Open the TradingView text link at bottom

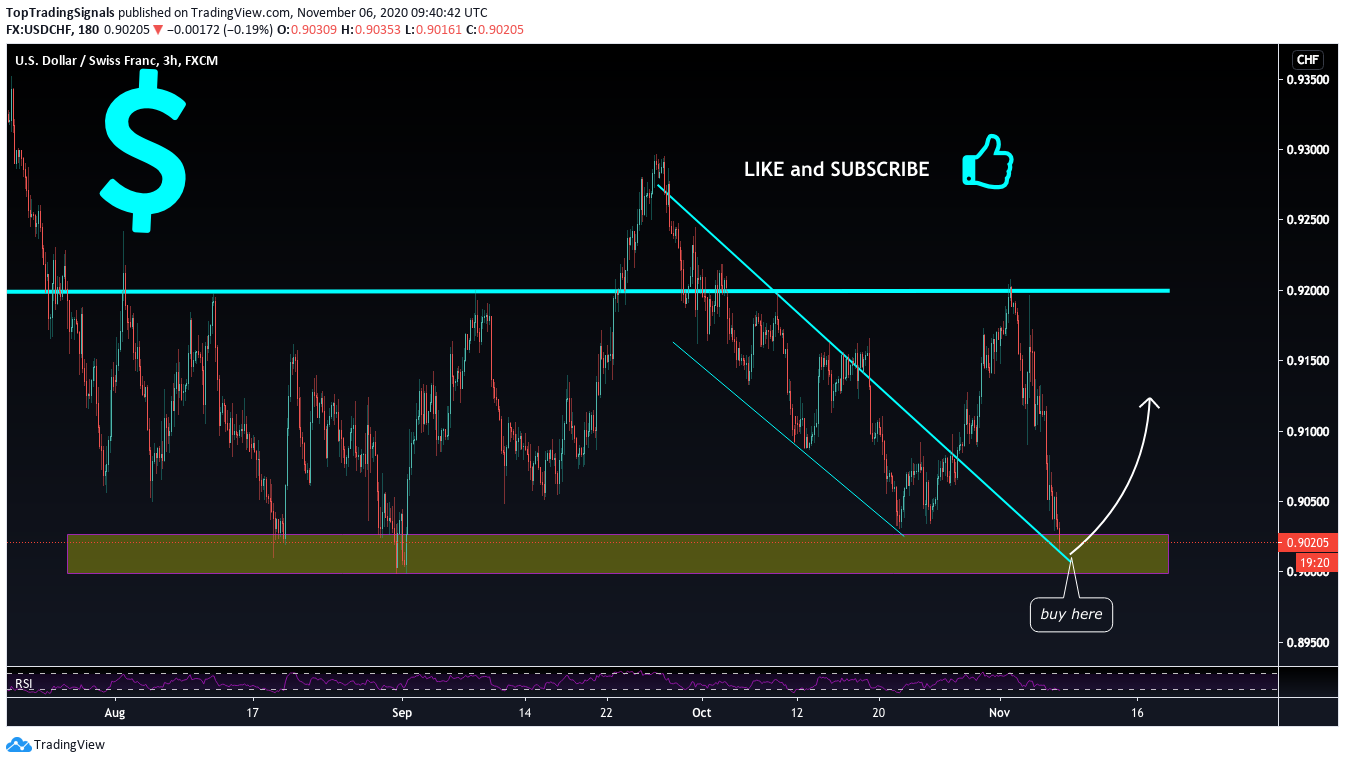(69, 745)
